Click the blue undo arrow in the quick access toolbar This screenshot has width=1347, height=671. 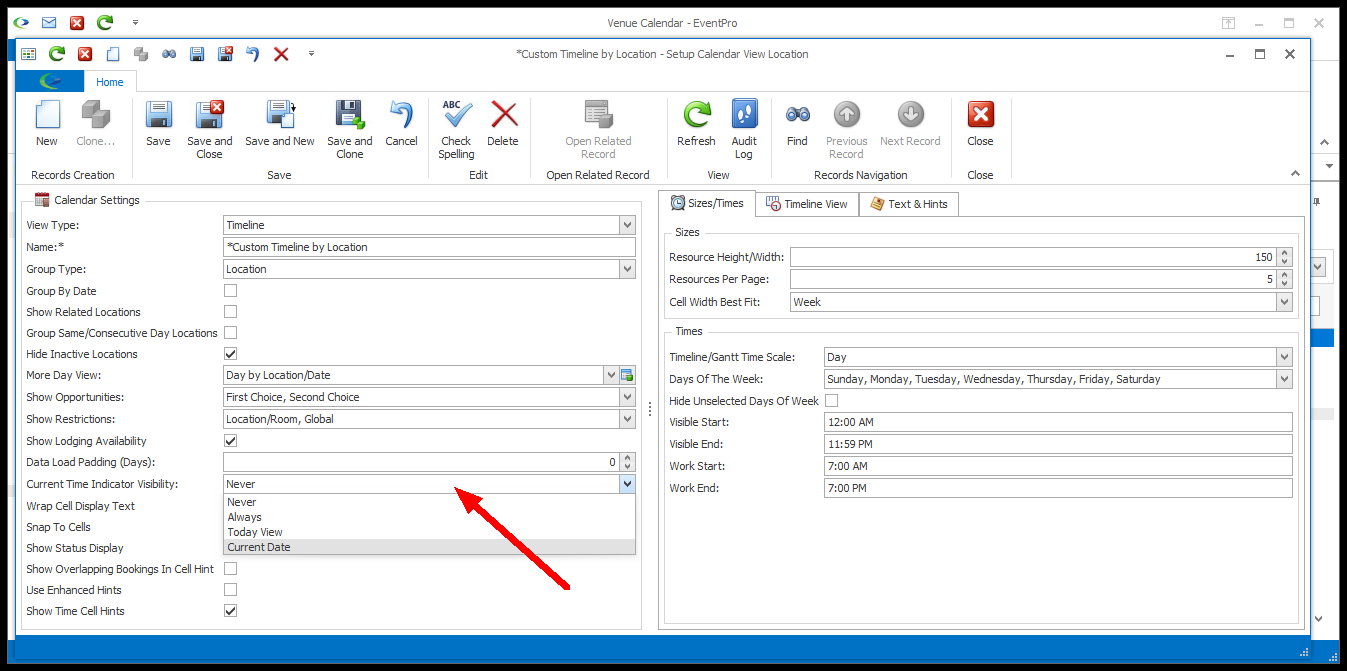click(x=253, y=54)
